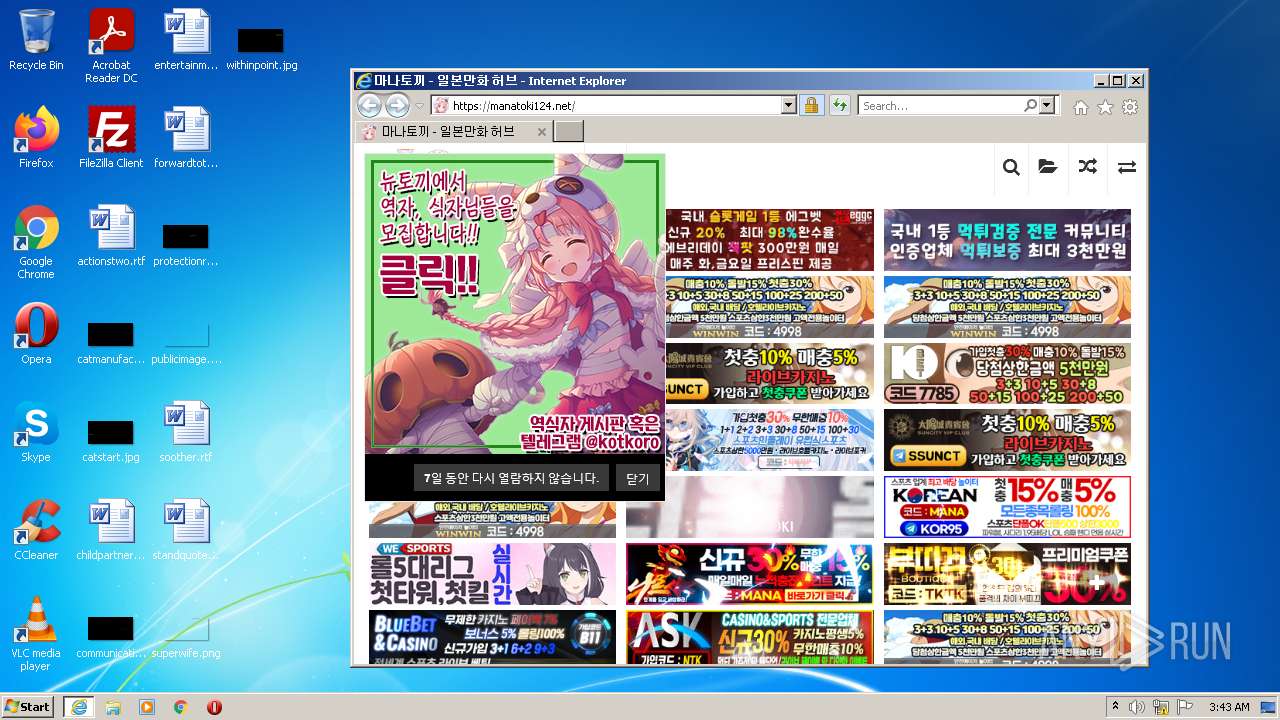Click the website swap arrows icon
This screenshot has height=720, width=1280.
coord(1127,167)
